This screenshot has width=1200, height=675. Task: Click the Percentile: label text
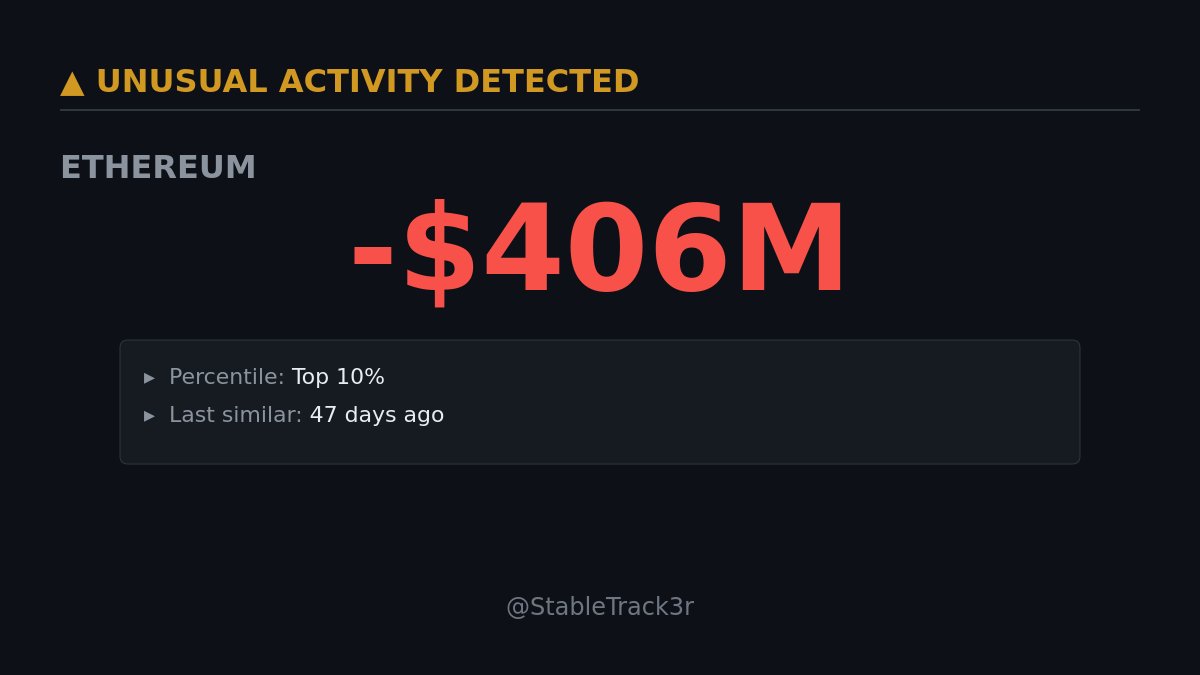tap(226, 378)
